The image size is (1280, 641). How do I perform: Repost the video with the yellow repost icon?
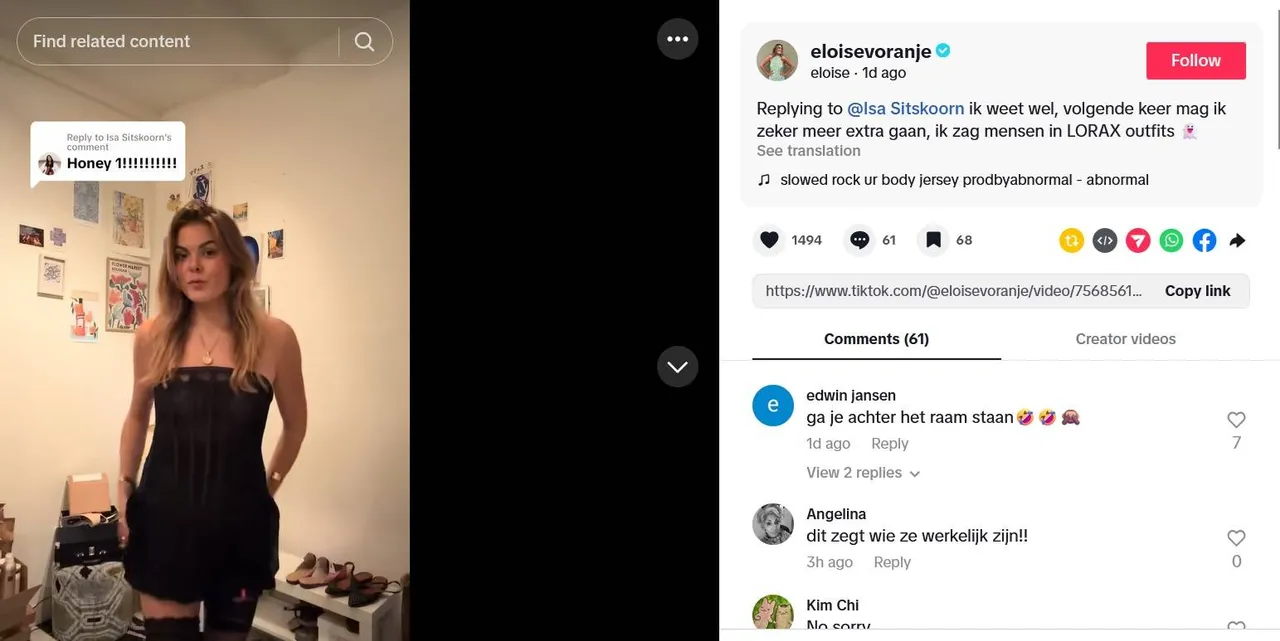(1071, 240)
